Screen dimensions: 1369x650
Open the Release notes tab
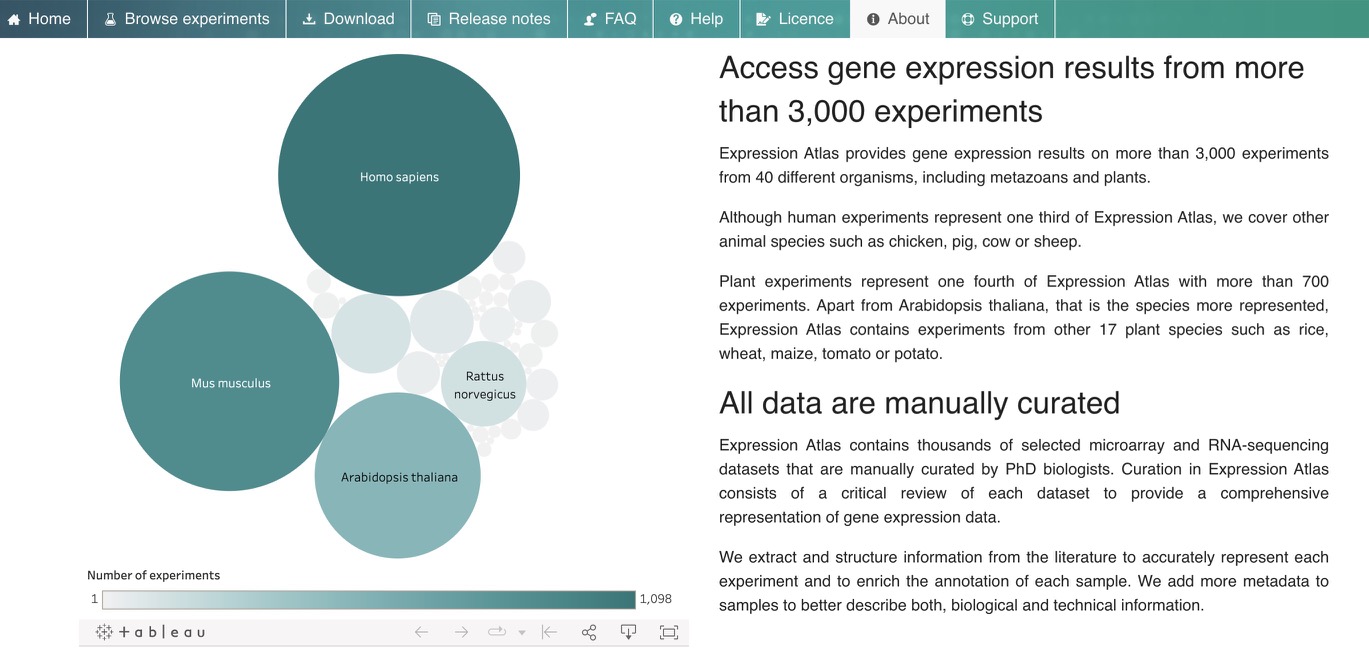(x=489, y=19)
